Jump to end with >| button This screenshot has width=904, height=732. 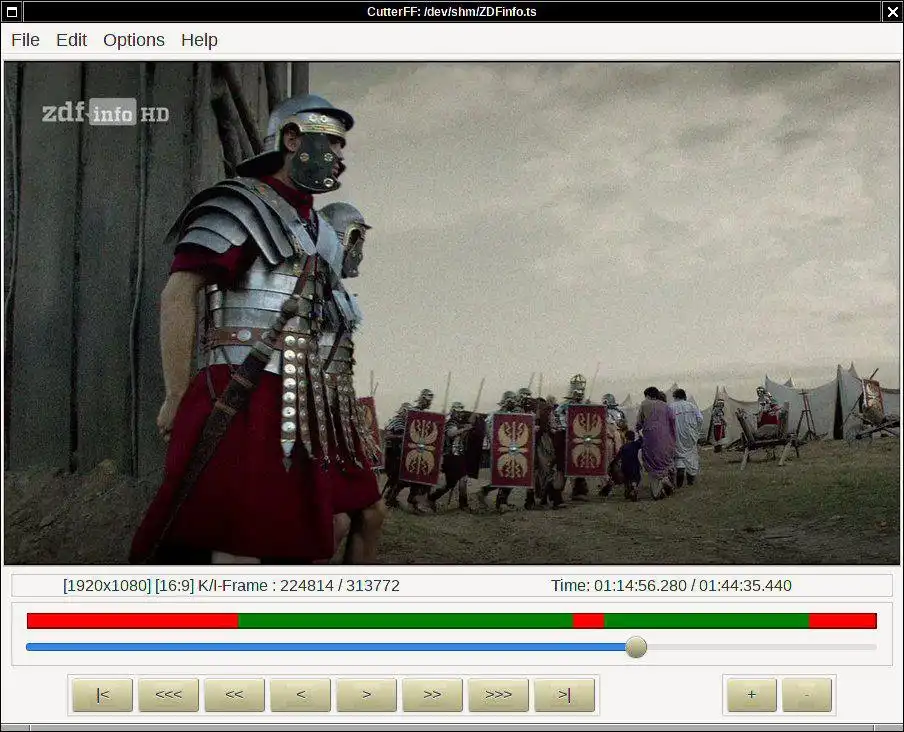click(x=564, y=695)
